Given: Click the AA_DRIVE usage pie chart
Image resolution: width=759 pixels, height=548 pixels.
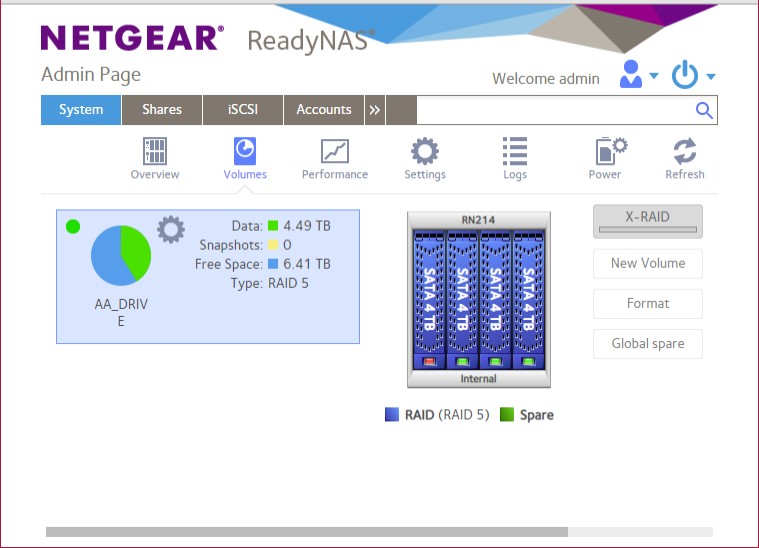Looking at the screenshot, I should pyautogui.click(x=121, y=255).
